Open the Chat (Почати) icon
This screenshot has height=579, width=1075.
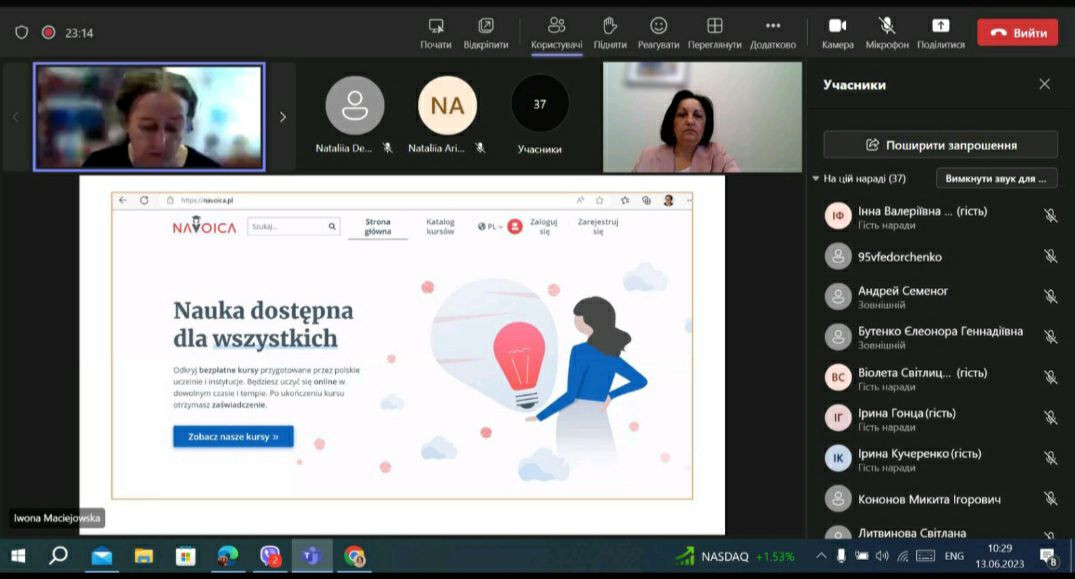pyautogui.click(x=436, y=27)
